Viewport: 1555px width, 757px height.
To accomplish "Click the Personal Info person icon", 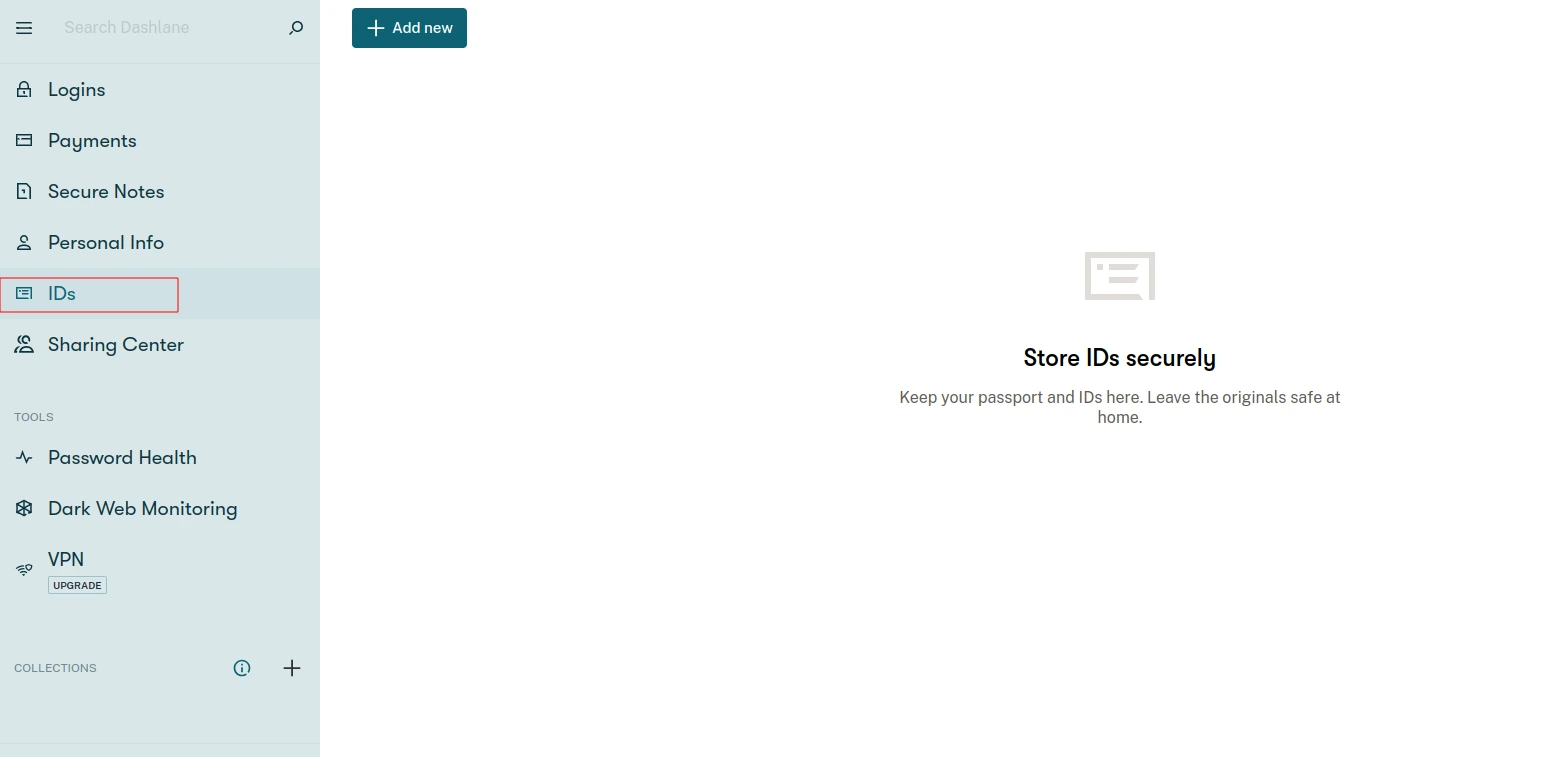I will [24, 243].
